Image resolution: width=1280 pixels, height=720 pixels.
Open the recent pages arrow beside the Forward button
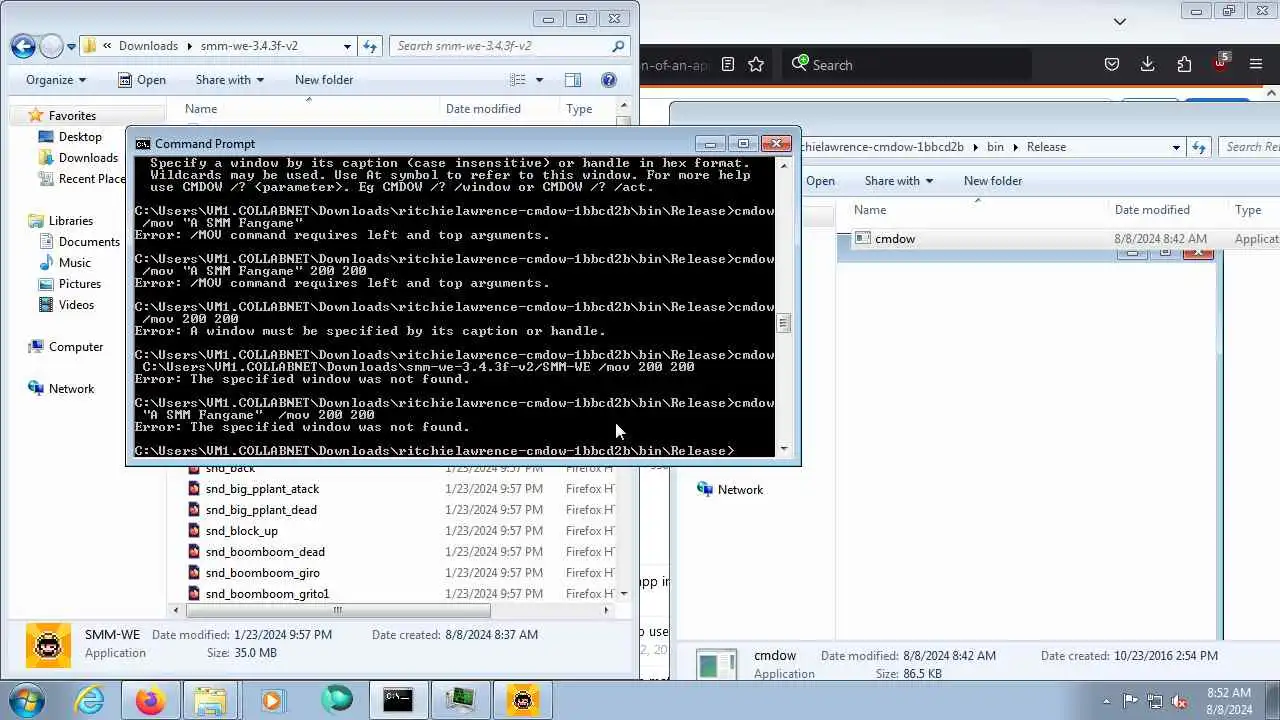[x=71, y=46]
